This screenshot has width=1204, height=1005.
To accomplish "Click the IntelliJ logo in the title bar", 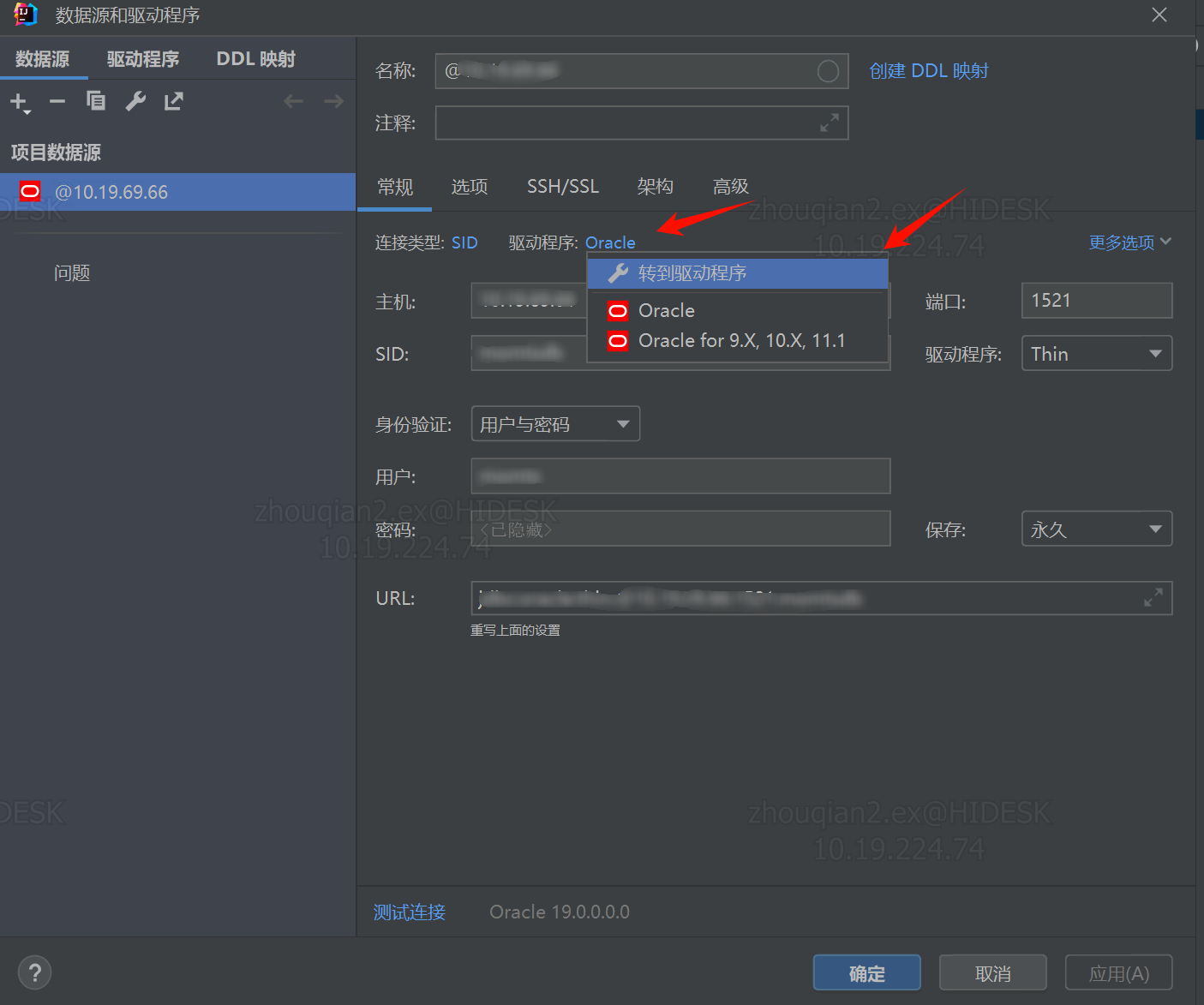I will (26, 15).
